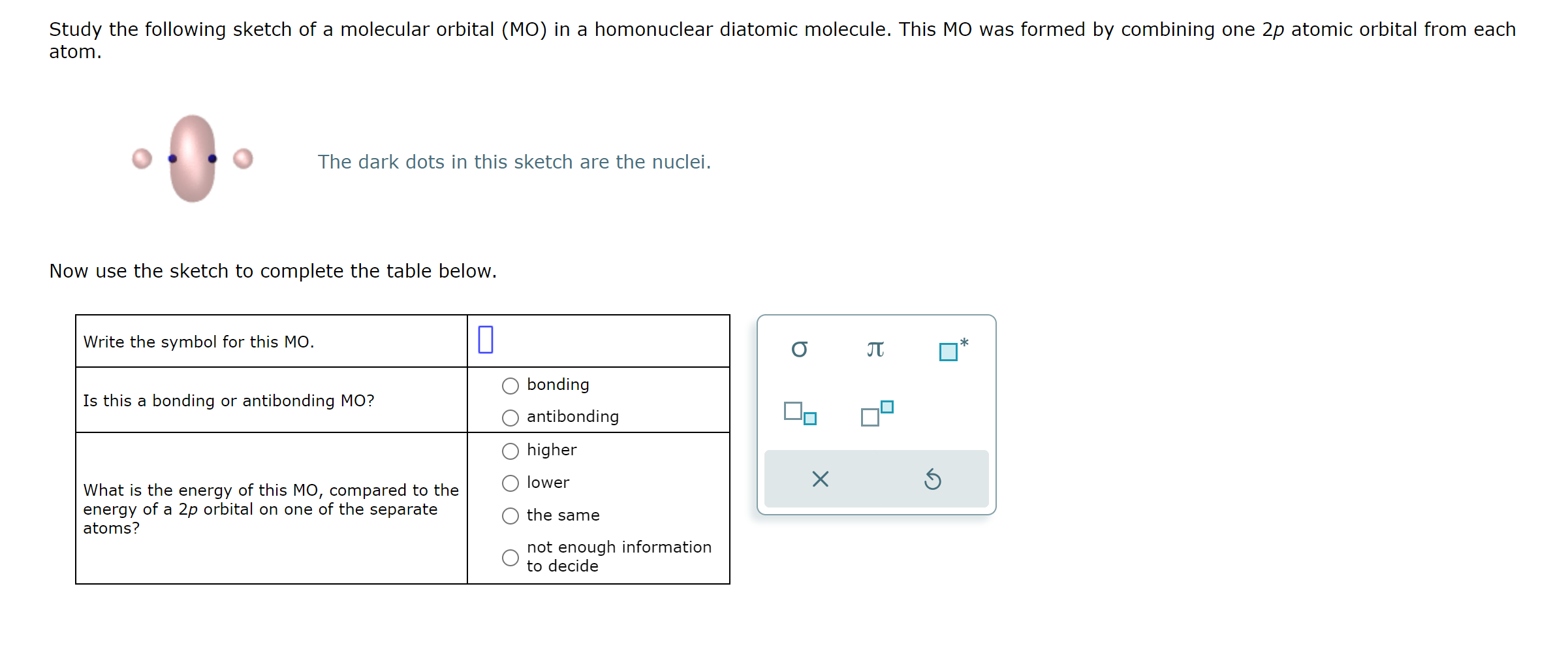Open the symbol palette's σ option

[x=800, y=349]
